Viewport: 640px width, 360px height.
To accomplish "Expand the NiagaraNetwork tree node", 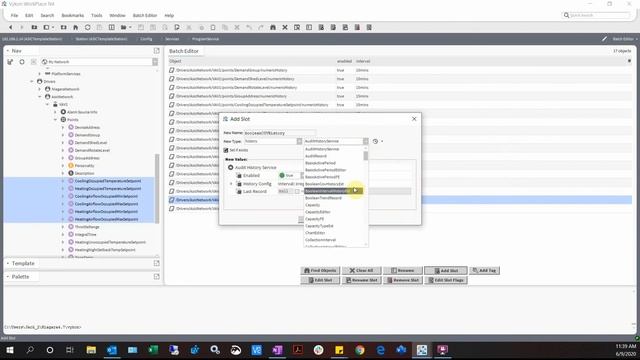I will tap(40, 89).
